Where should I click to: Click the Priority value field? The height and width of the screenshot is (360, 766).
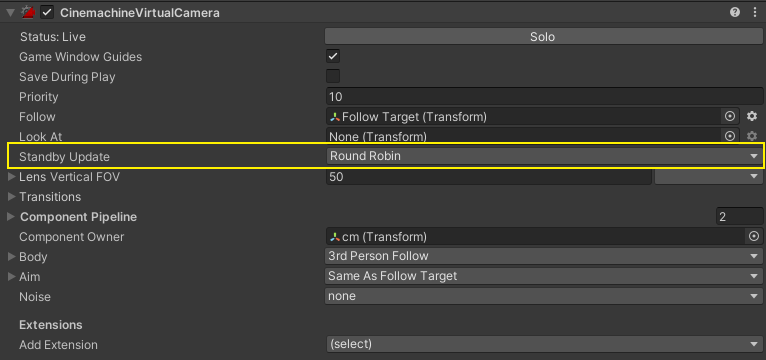[544, 97]
